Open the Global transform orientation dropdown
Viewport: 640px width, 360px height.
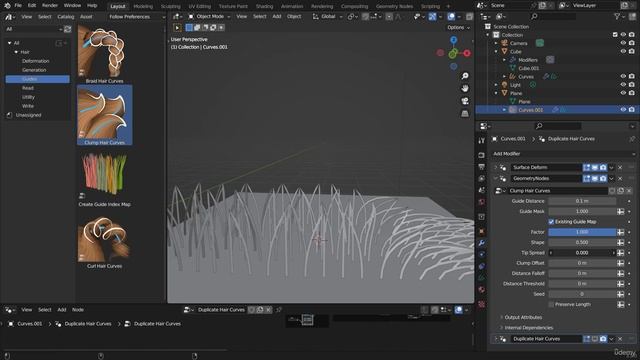click(327, 17)
